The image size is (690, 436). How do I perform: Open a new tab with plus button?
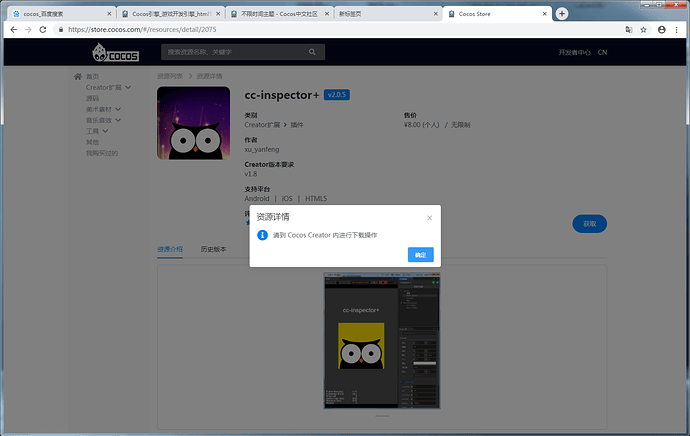coord(562,14)
